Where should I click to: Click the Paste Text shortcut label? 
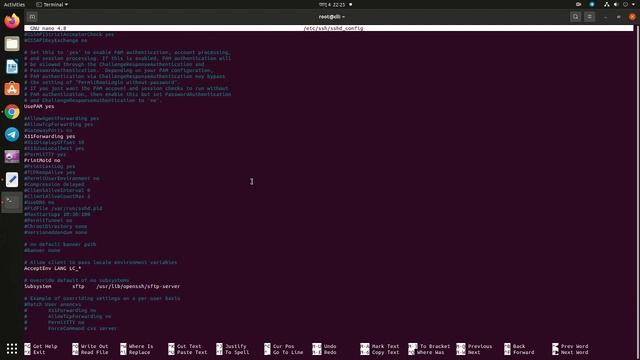pos(192,352)
